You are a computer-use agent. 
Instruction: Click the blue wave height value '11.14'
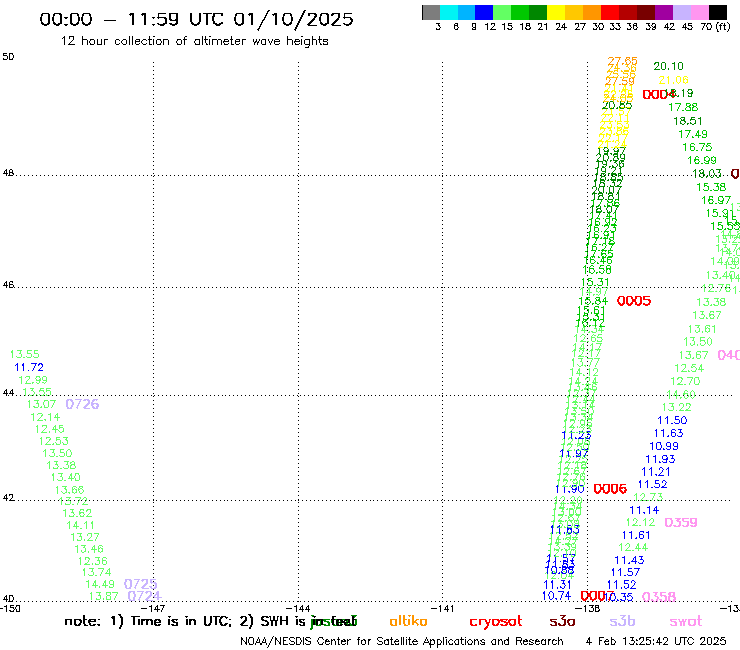coord(644,510)
